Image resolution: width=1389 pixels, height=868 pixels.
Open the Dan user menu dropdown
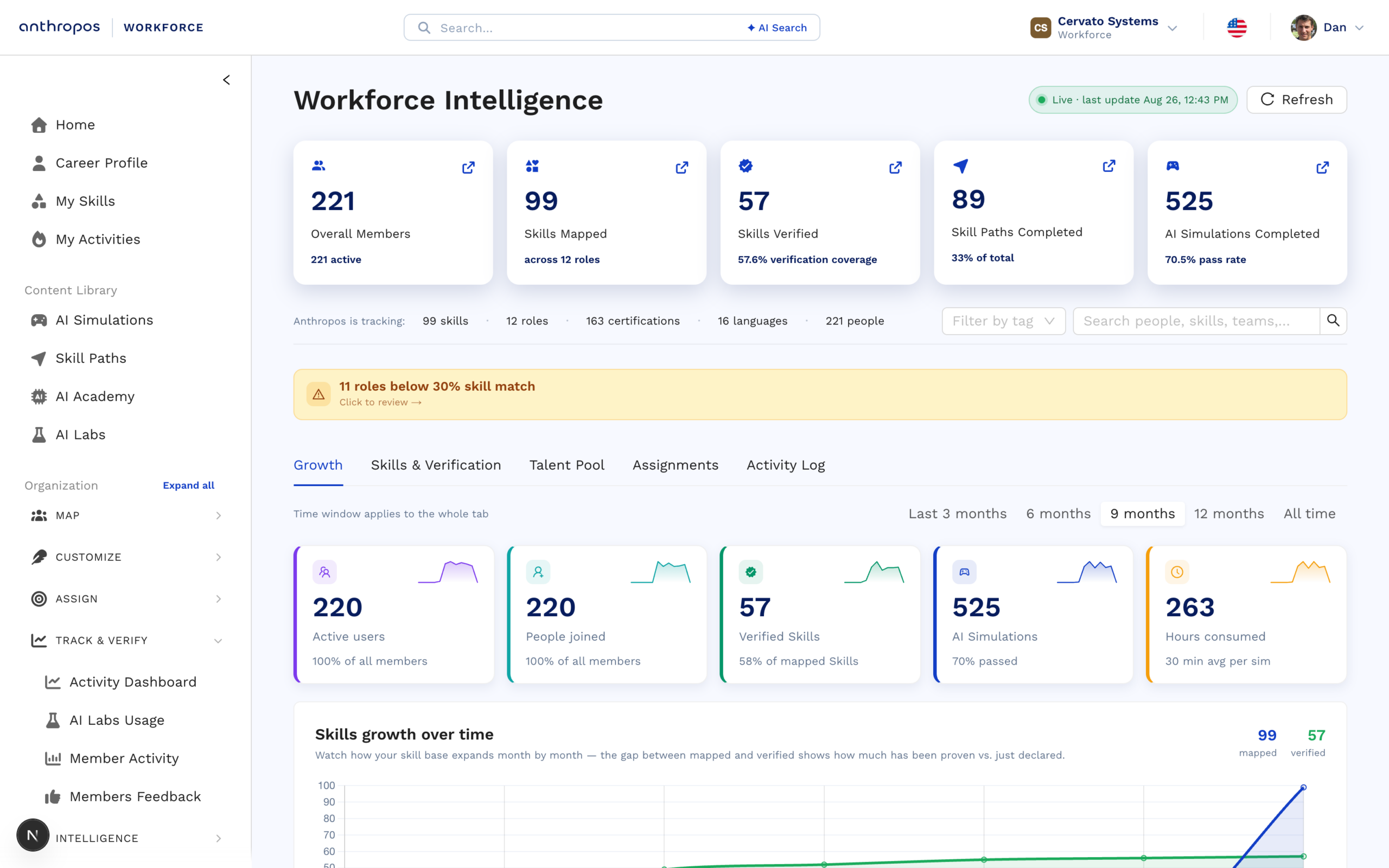tap(1327, 28)
